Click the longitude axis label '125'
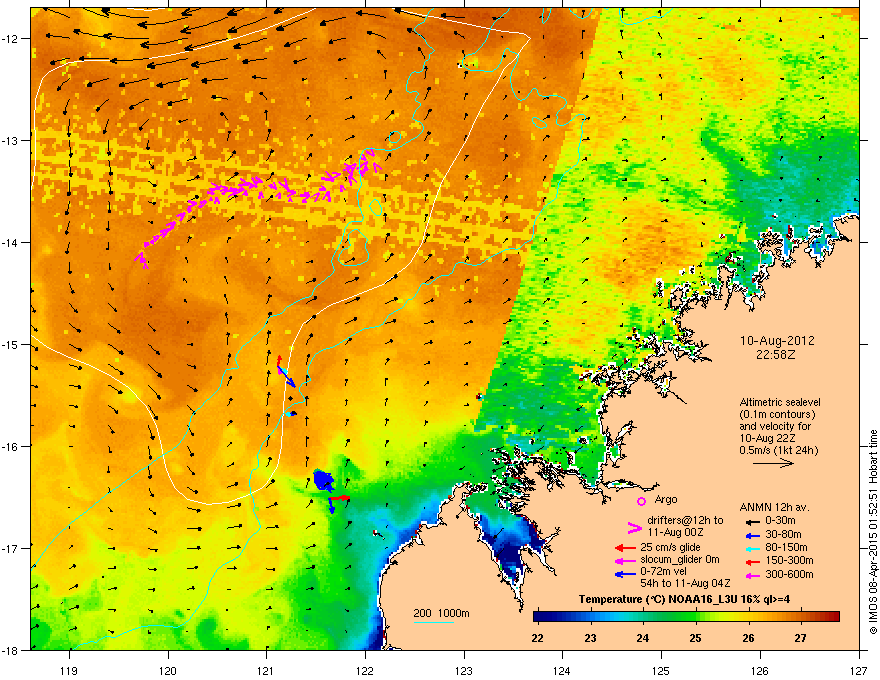 coord(661,670)
